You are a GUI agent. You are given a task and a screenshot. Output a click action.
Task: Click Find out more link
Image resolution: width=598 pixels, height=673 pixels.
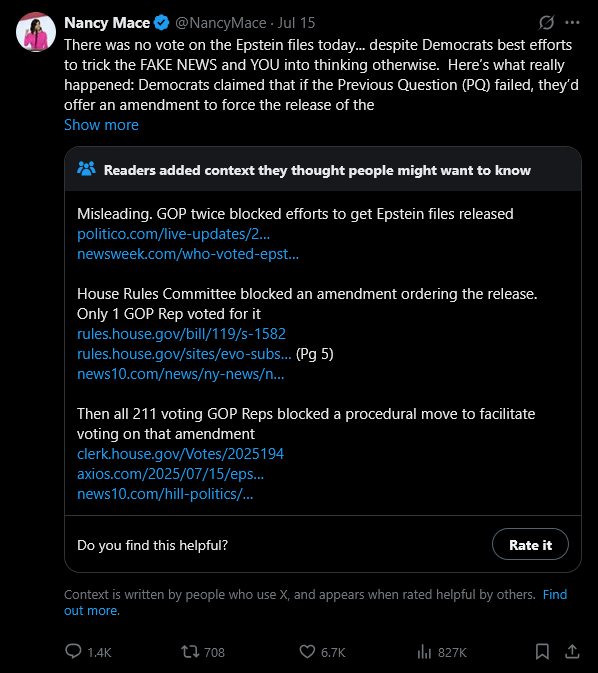click(x=316, y=602)
